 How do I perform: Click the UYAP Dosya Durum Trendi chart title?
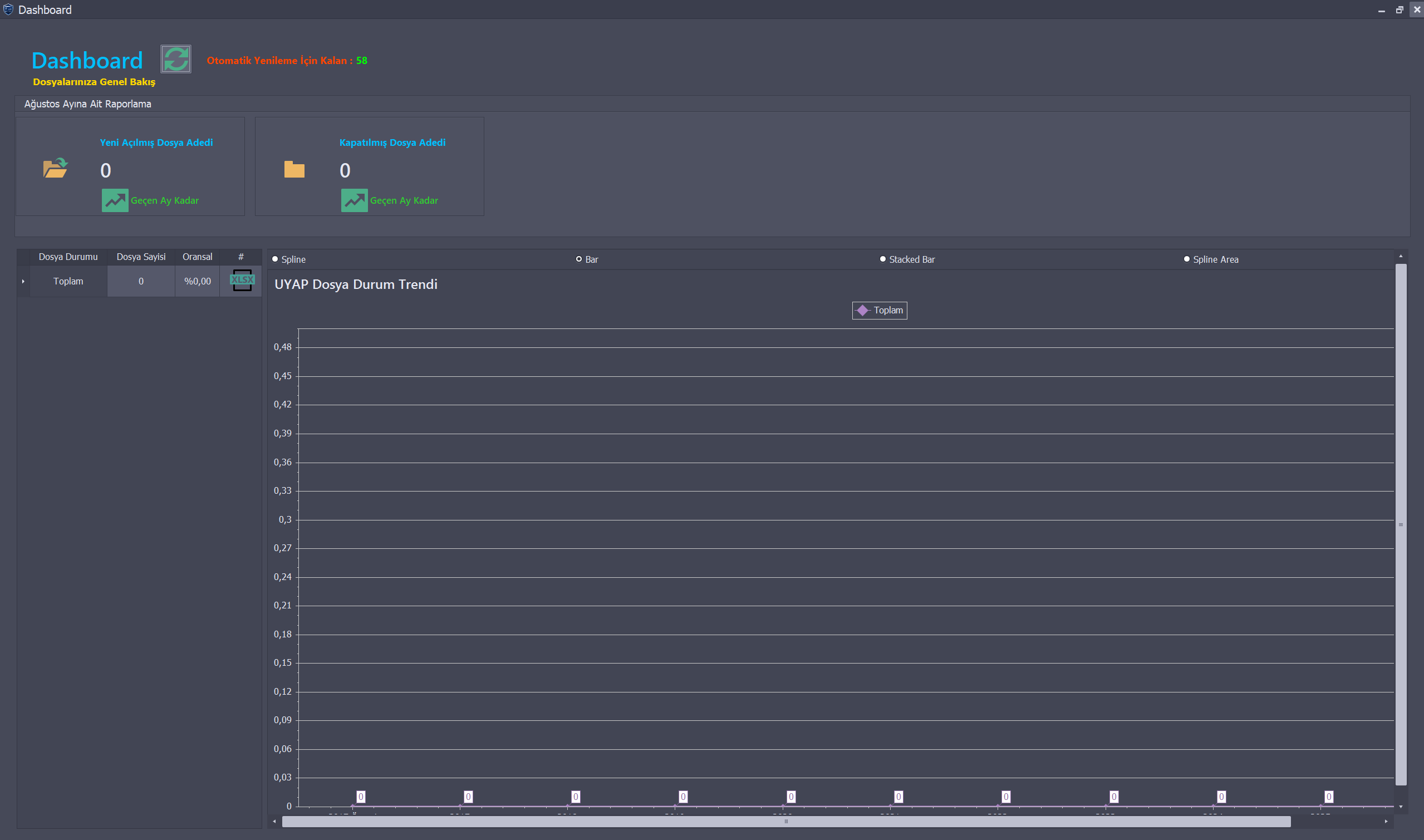pos(356,284)
